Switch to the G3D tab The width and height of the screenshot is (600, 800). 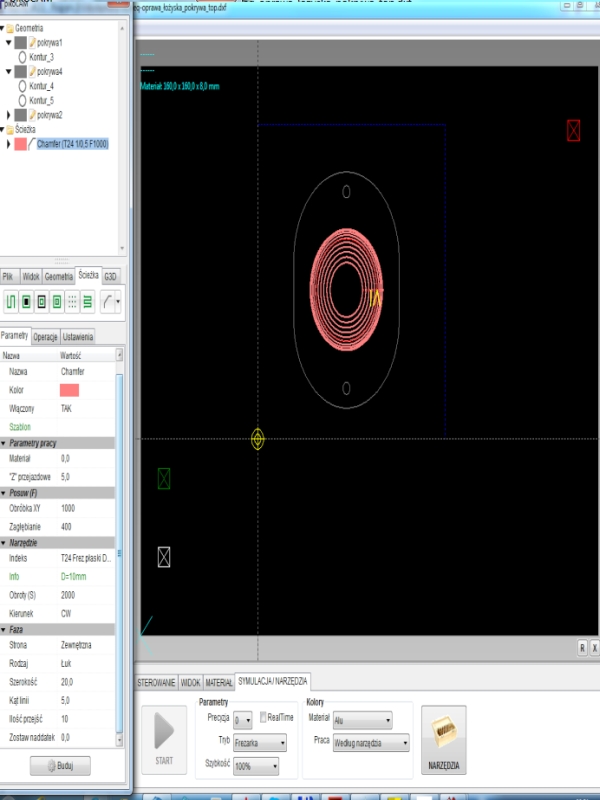tap(111, 276)
